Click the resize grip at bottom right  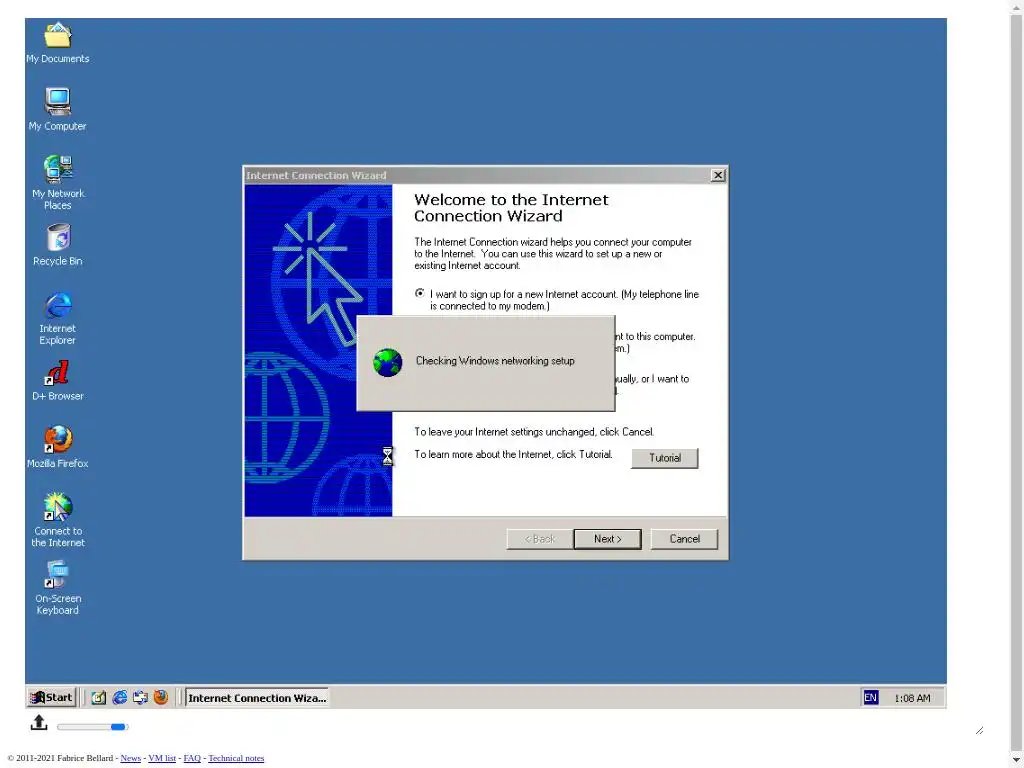coord(979,730)
